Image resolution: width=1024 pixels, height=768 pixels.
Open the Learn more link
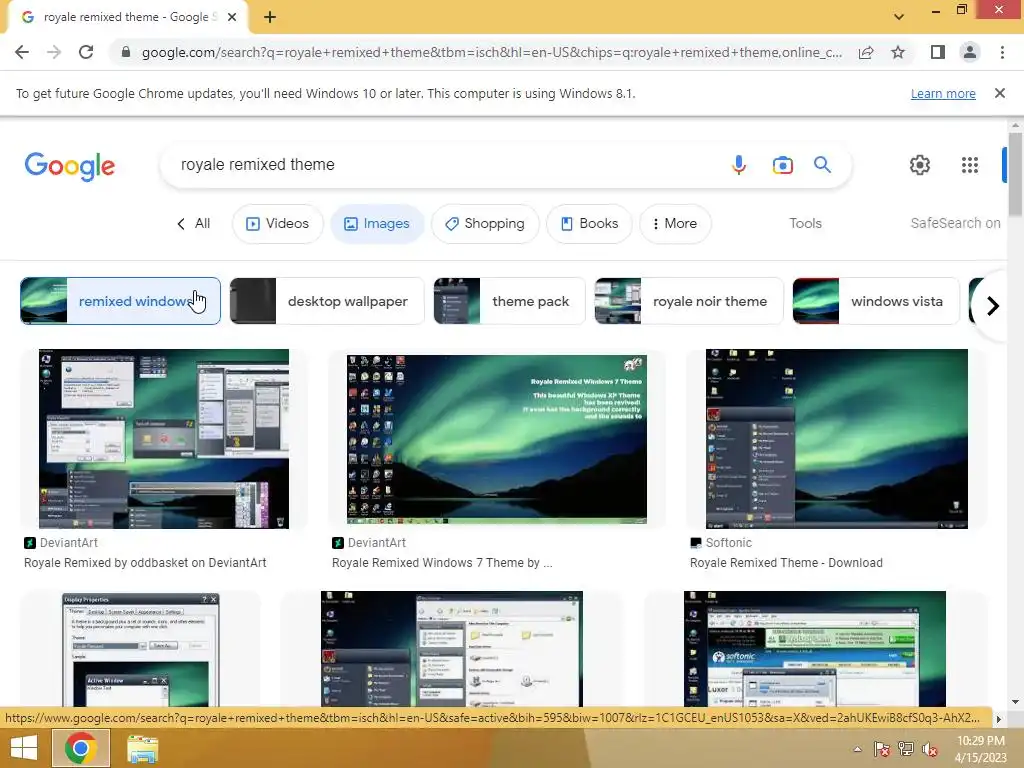click(943, 93)
